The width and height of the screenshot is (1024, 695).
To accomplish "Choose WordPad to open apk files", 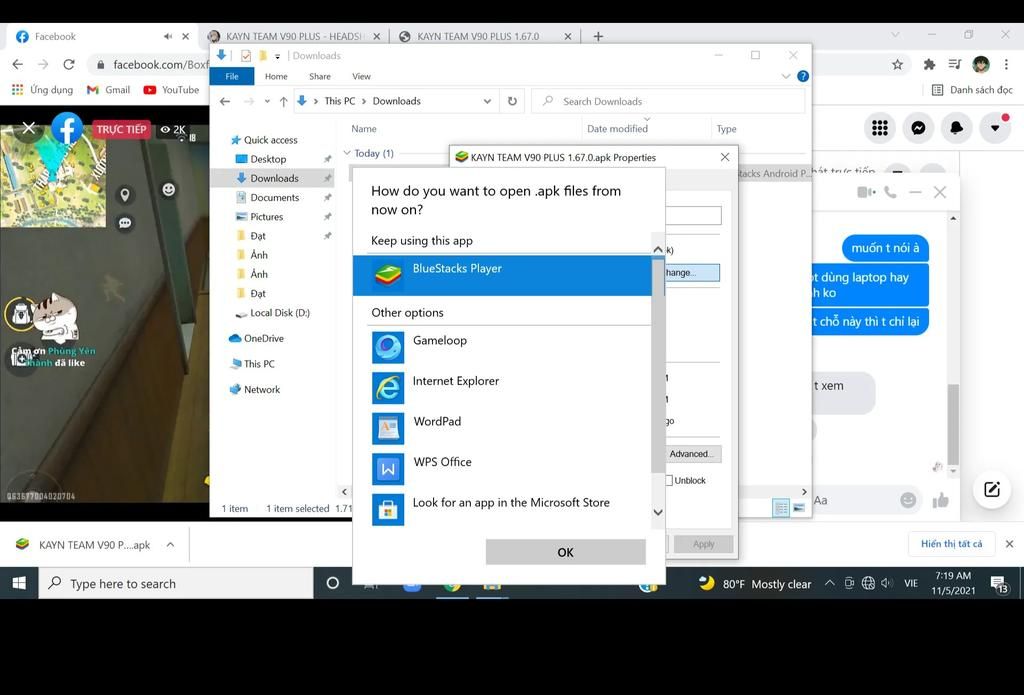I will tap(502, 428).
